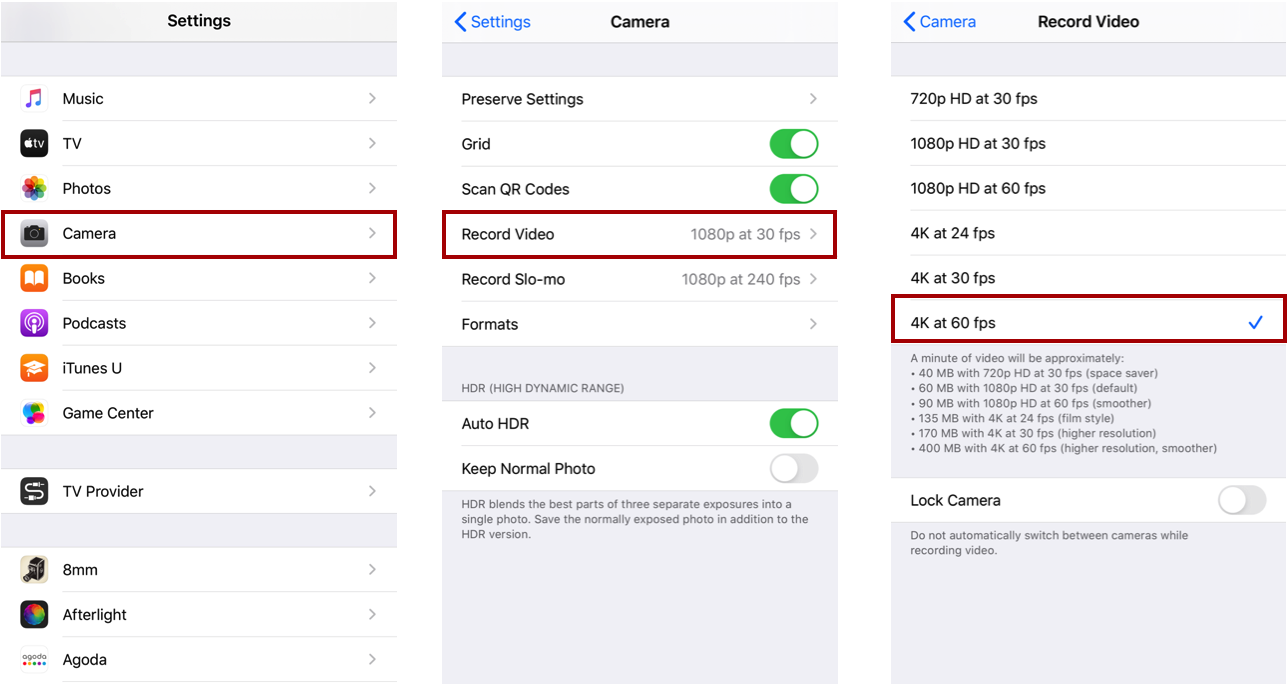Tap the orange Books icon
Image resolution: width=1288 pixels, height=686 pixels.
coord(34,278)
